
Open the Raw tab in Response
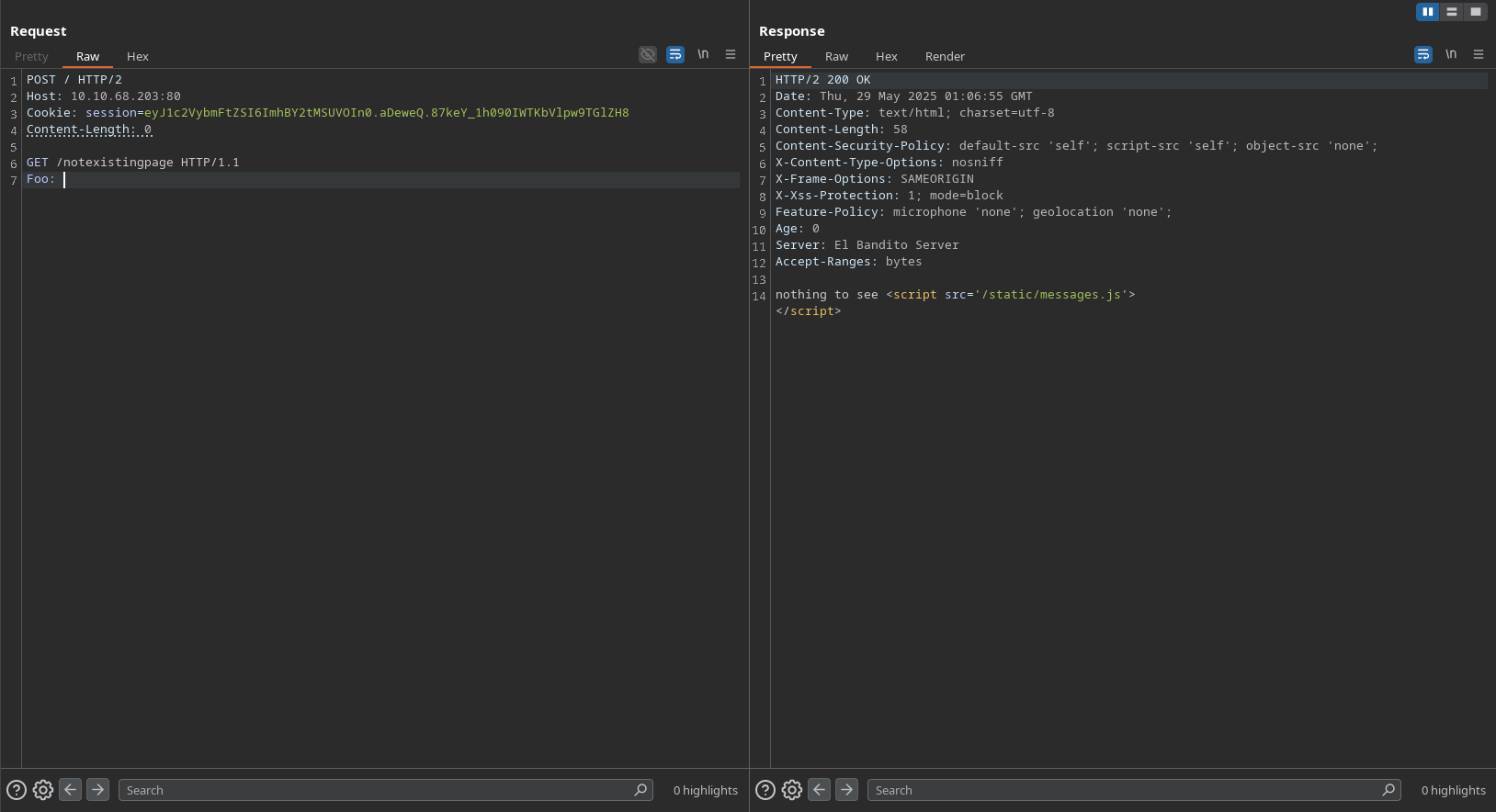836,57
